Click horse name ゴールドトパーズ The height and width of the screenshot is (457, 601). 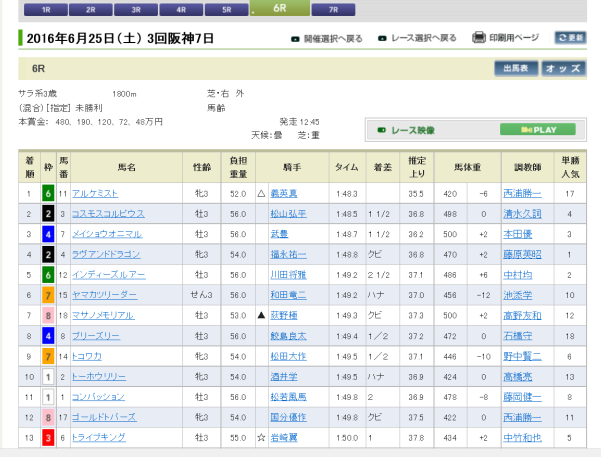[x=104, y=417]
